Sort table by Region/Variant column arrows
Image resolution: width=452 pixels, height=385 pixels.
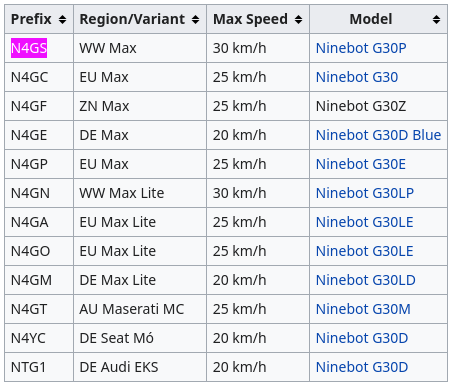(195, 20)
